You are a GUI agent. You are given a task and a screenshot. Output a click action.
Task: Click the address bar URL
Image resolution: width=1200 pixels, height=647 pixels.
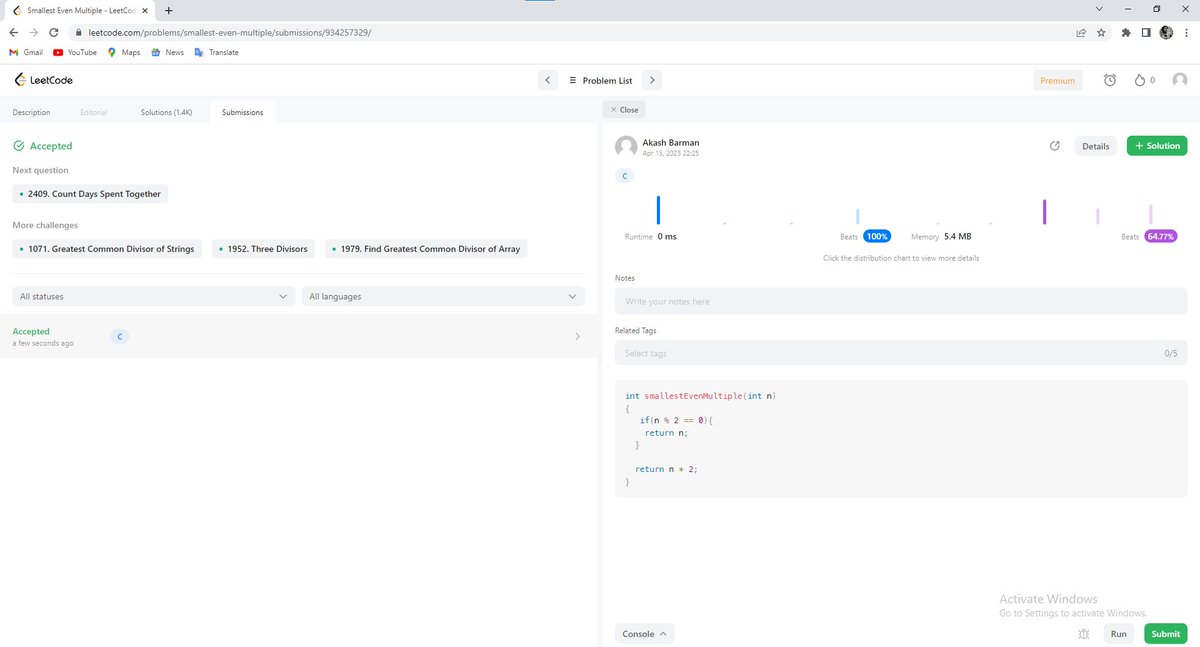tap(228, 32)
